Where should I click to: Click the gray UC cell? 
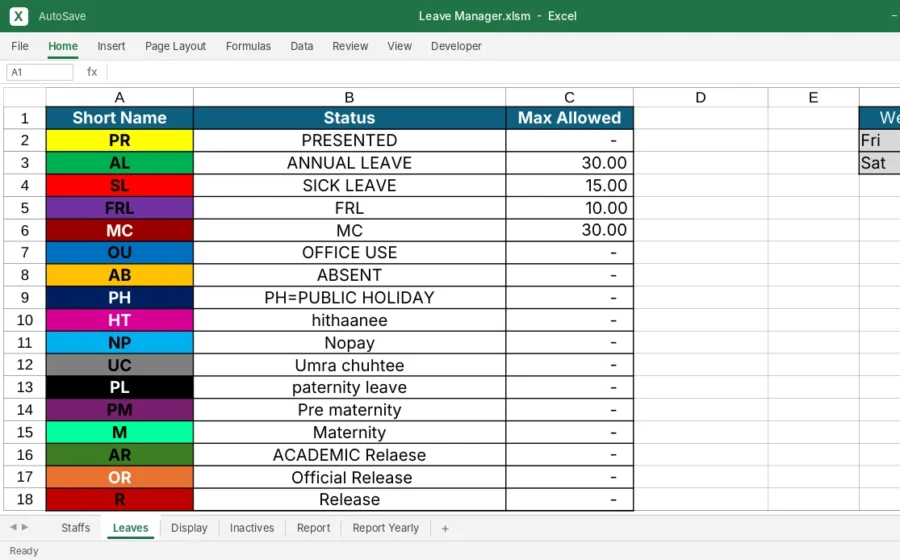(119, 365)
